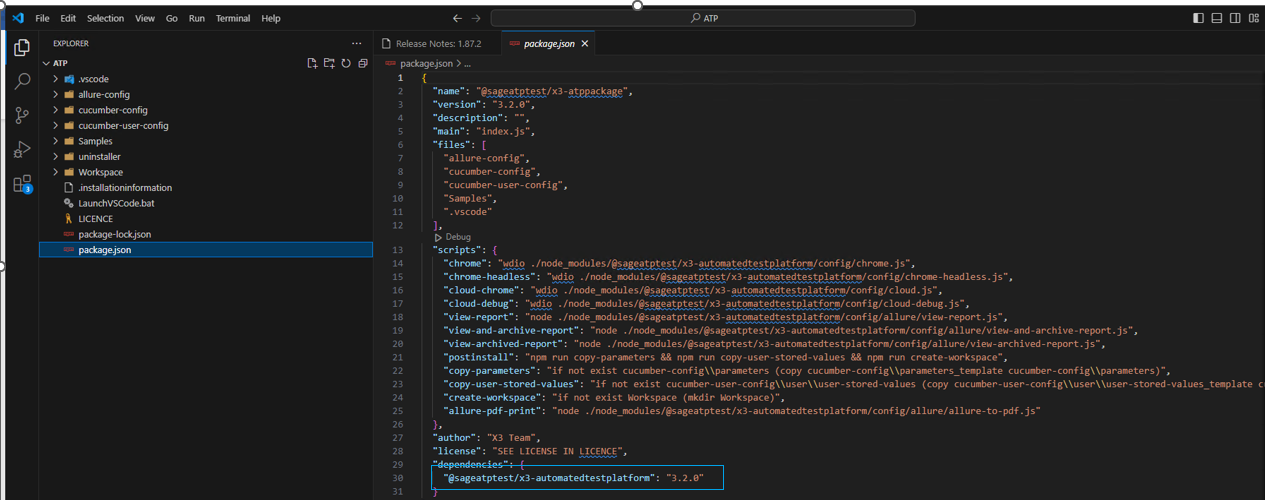Click "create-workspace" script key

[491, 397]
